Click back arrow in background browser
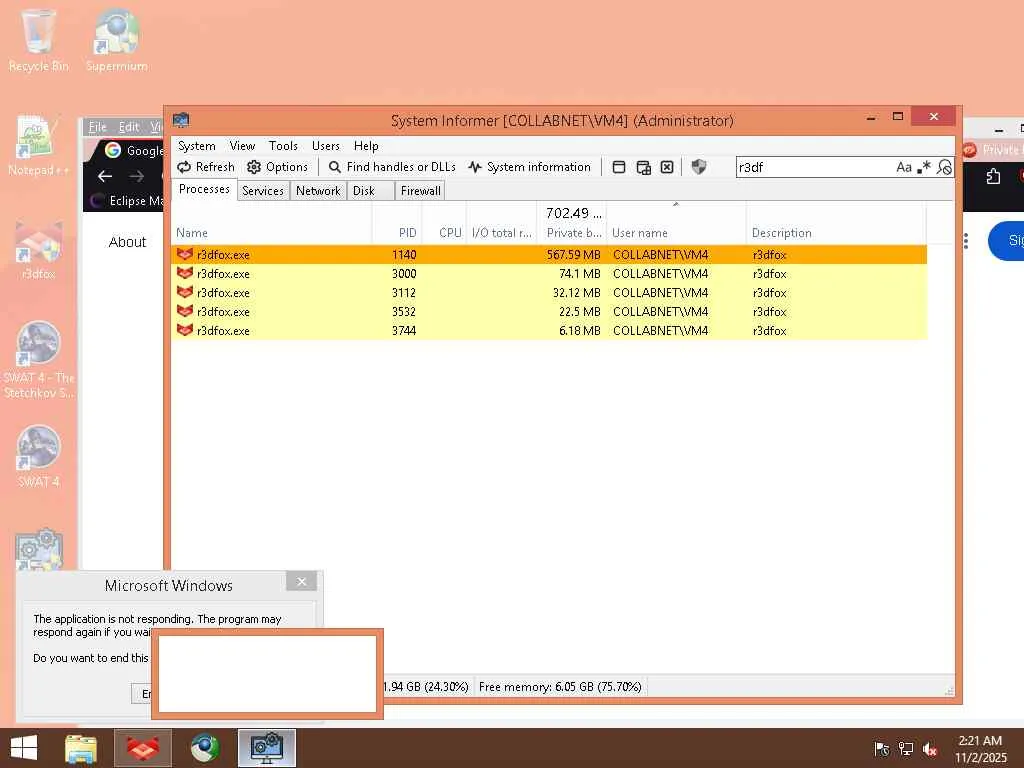1024x768 pixels. click(x=104, y=176)
